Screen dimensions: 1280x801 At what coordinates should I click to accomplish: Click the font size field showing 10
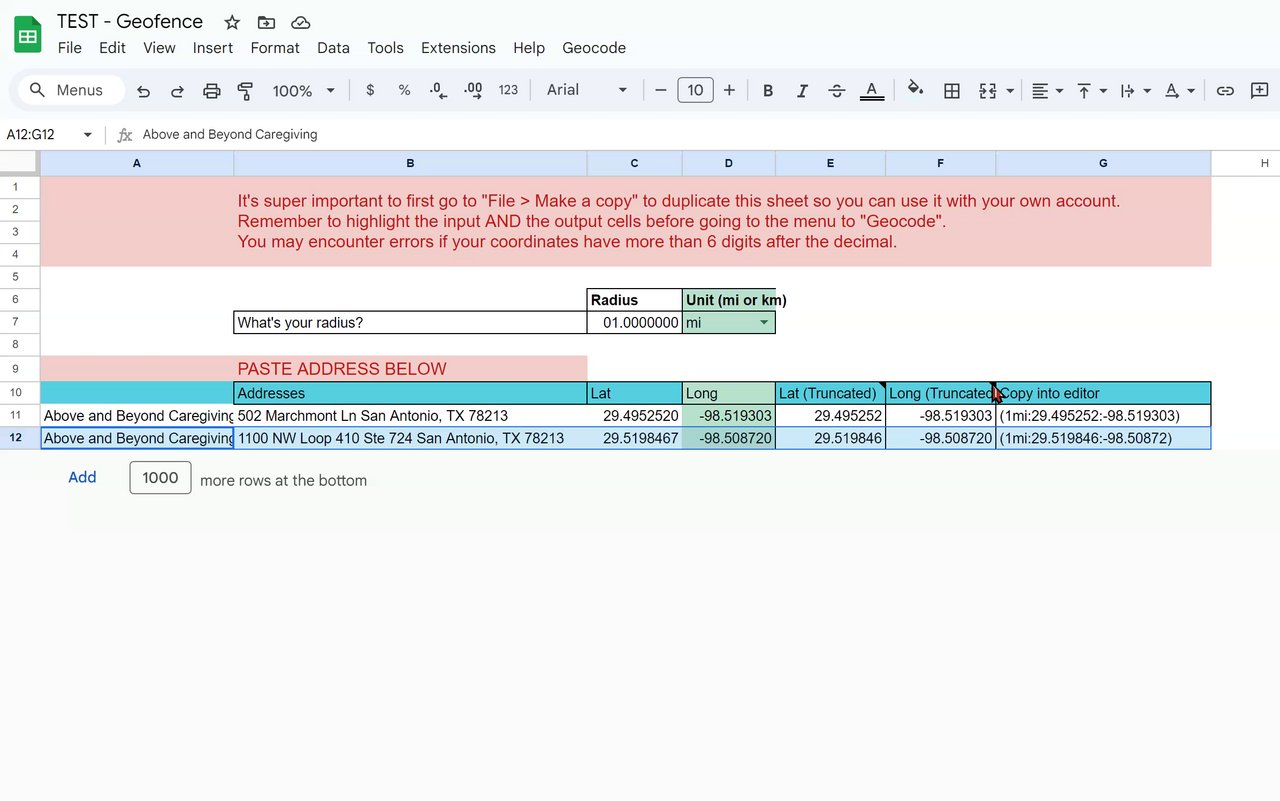[x=695, y=90]
